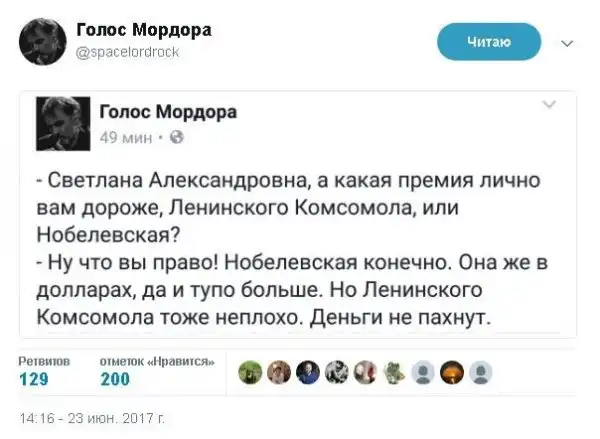Open the last default gray liker avatar

point(481,372)
